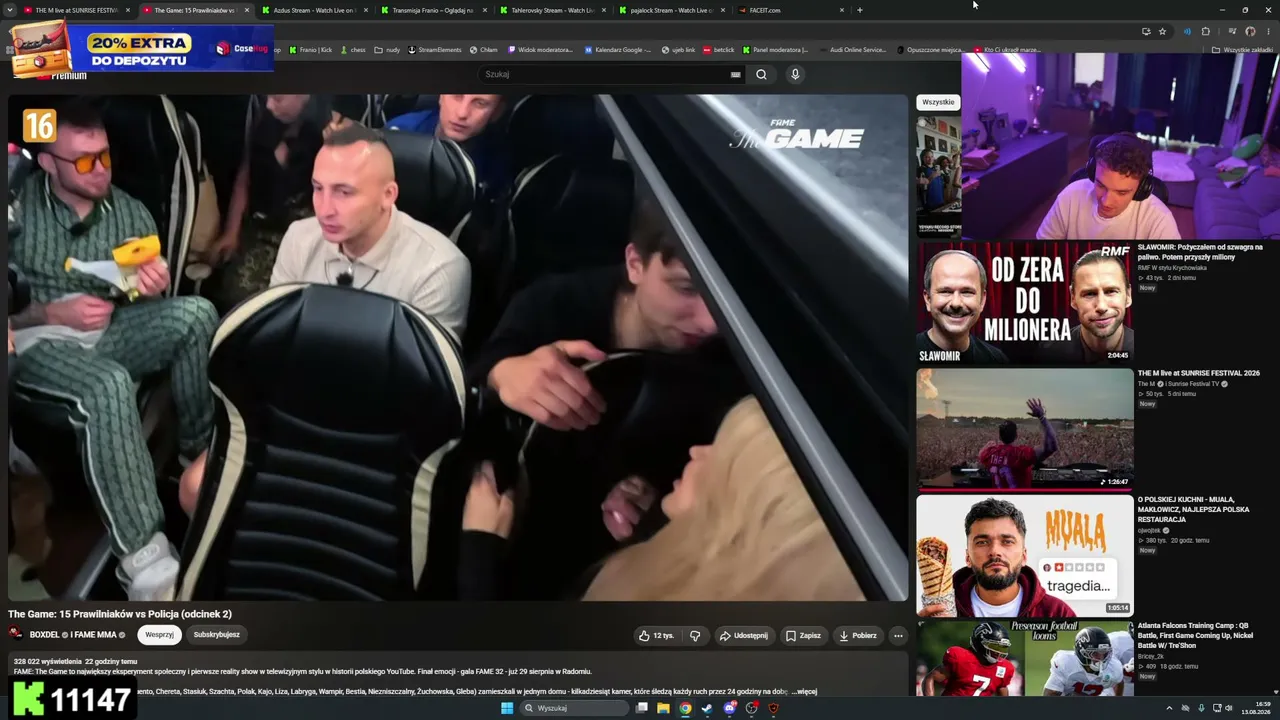Open Windows Start menu
Screen dimensions: 1280x720
[x=507, y=708]
